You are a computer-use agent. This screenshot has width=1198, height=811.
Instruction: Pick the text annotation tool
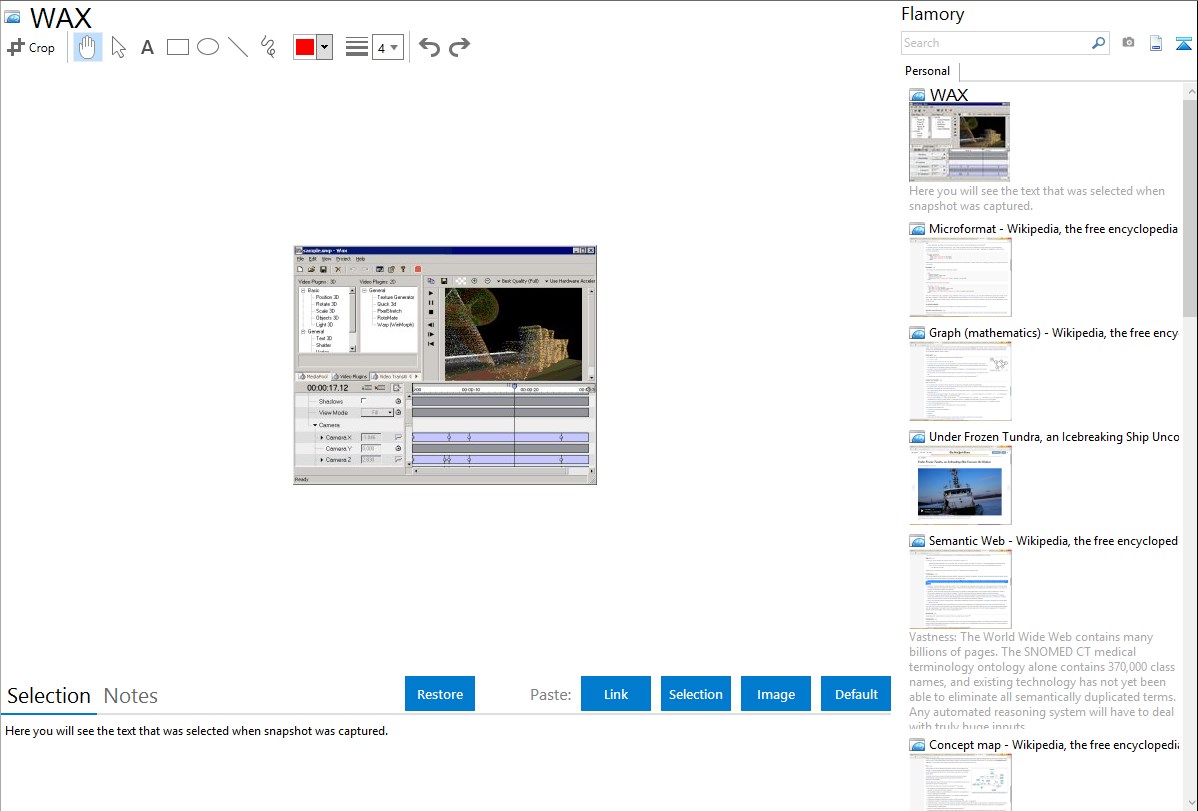pos(147,47)
